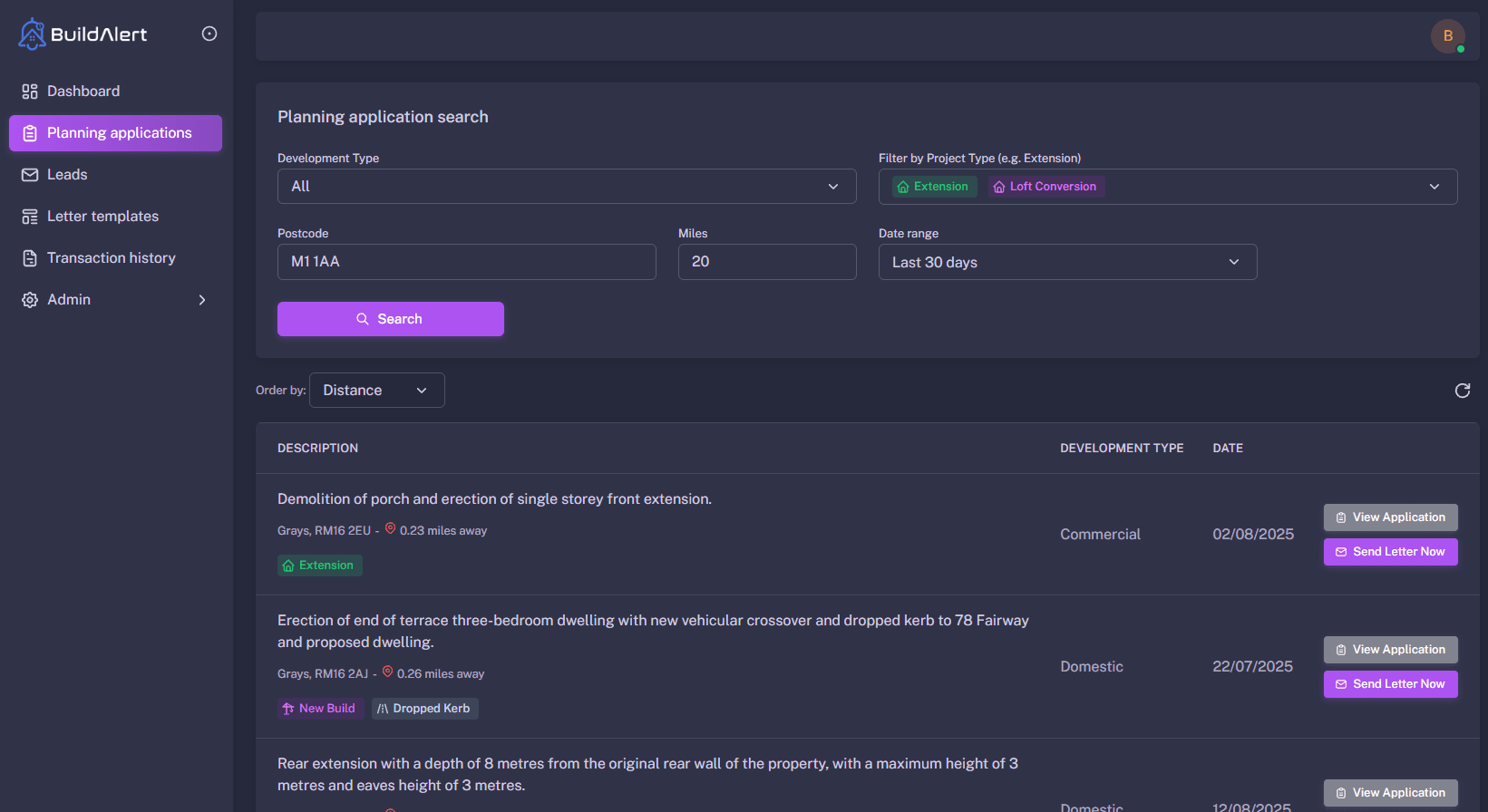Viewport: 1488px width, 812px height.
Task: Open user avatar profile menu
Action: point(1447,36)
